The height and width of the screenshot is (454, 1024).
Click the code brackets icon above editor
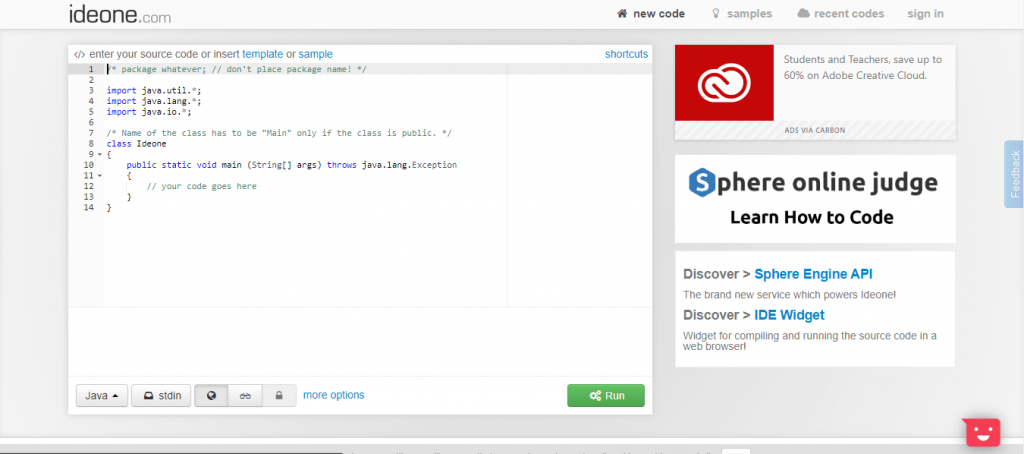point(79,54)
